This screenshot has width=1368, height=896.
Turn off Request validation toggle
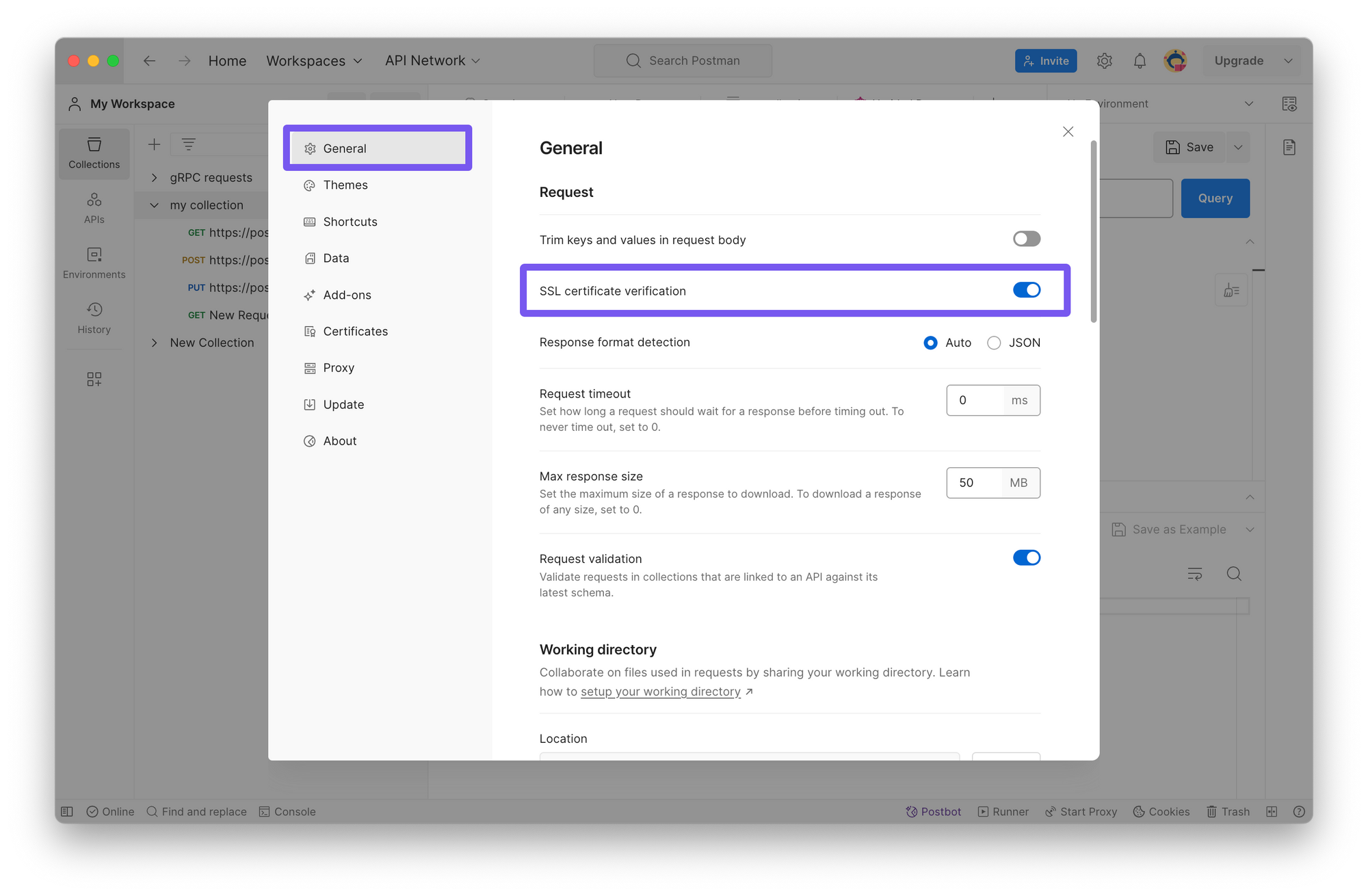1026,557
